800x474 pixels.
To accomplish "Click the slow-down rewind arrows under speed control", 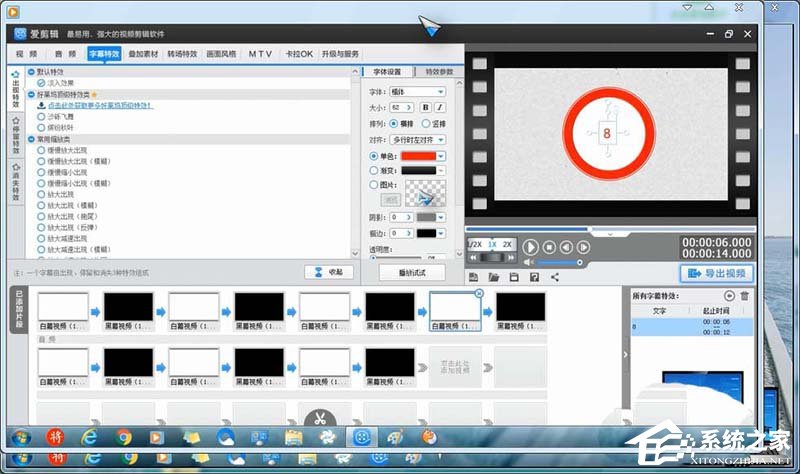I will 473,258.
